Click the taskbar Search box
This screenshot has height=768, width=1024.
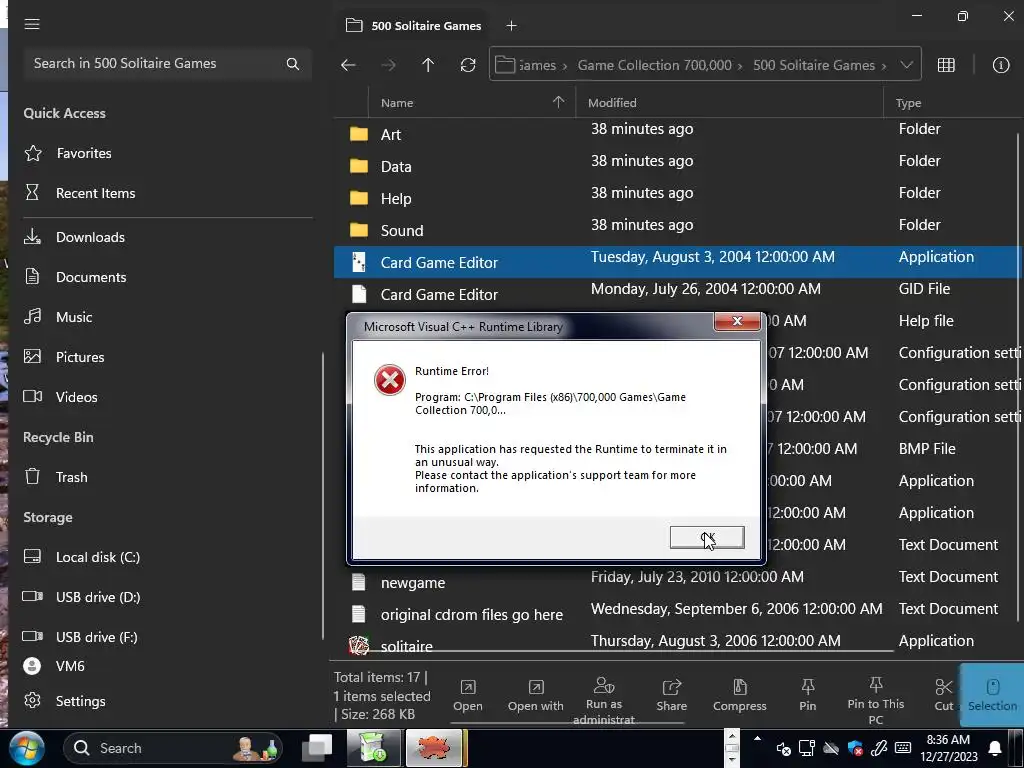(173, 748)
